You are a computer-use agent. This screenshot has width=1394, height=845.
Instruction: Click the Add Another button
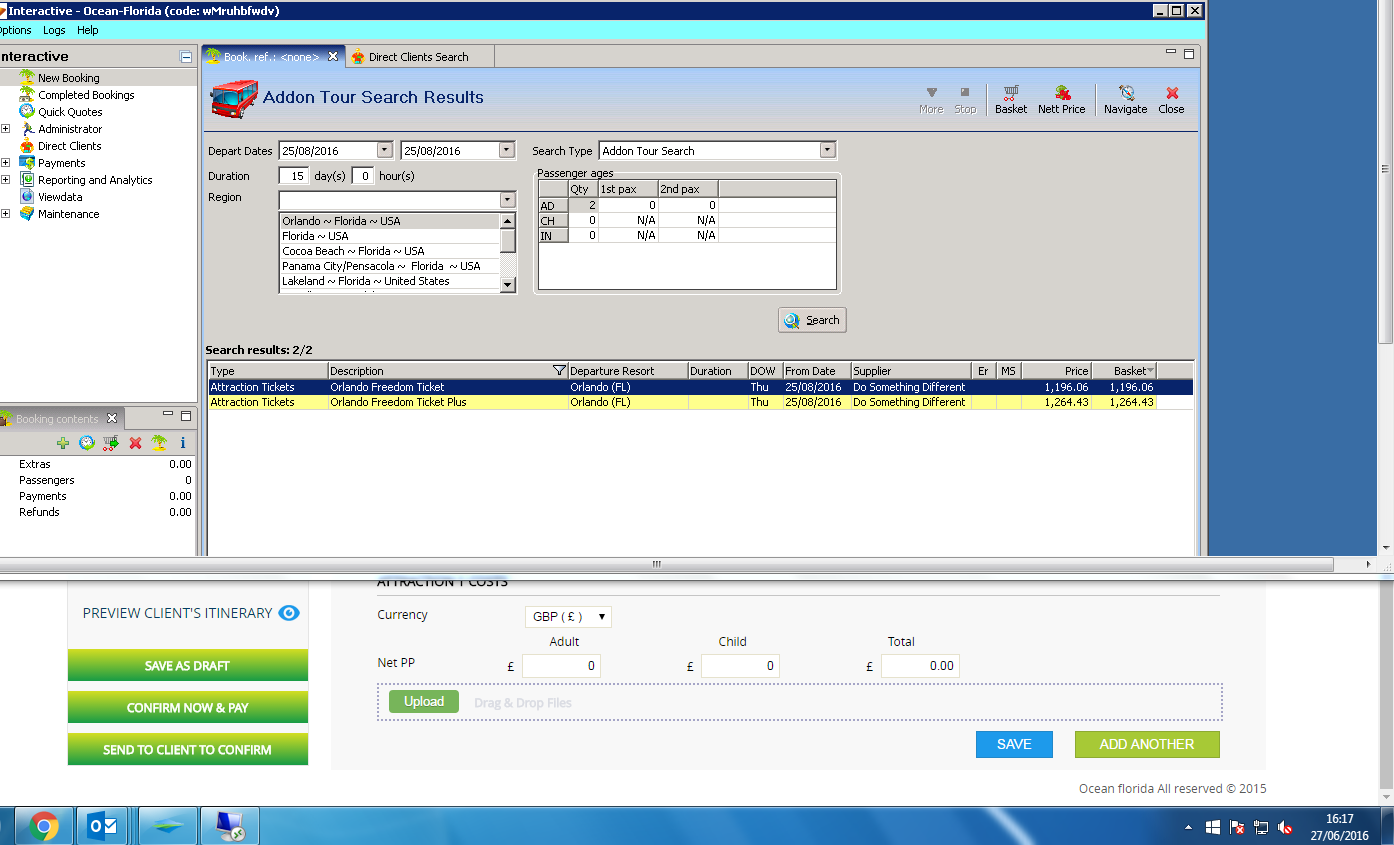click(x=1147, y=744)
